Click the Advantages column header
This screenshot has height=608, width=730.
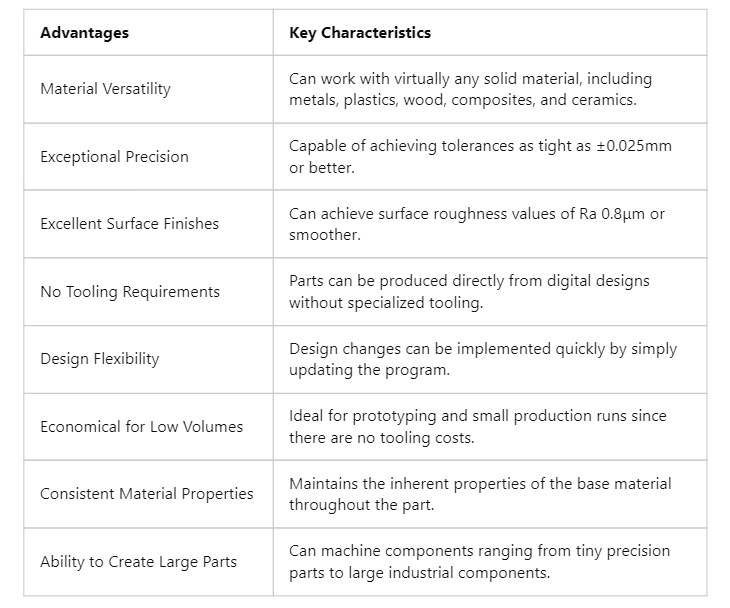point(84,33)
